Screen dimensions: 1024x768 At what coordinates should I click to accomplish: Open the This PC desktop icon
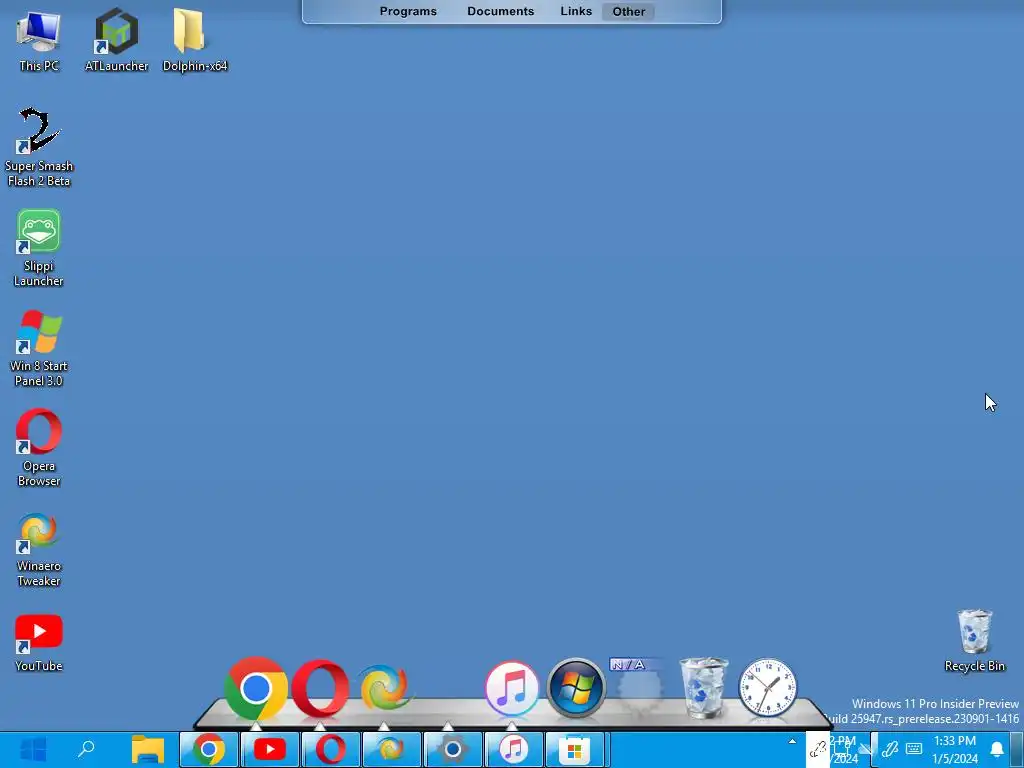[39, 40]
